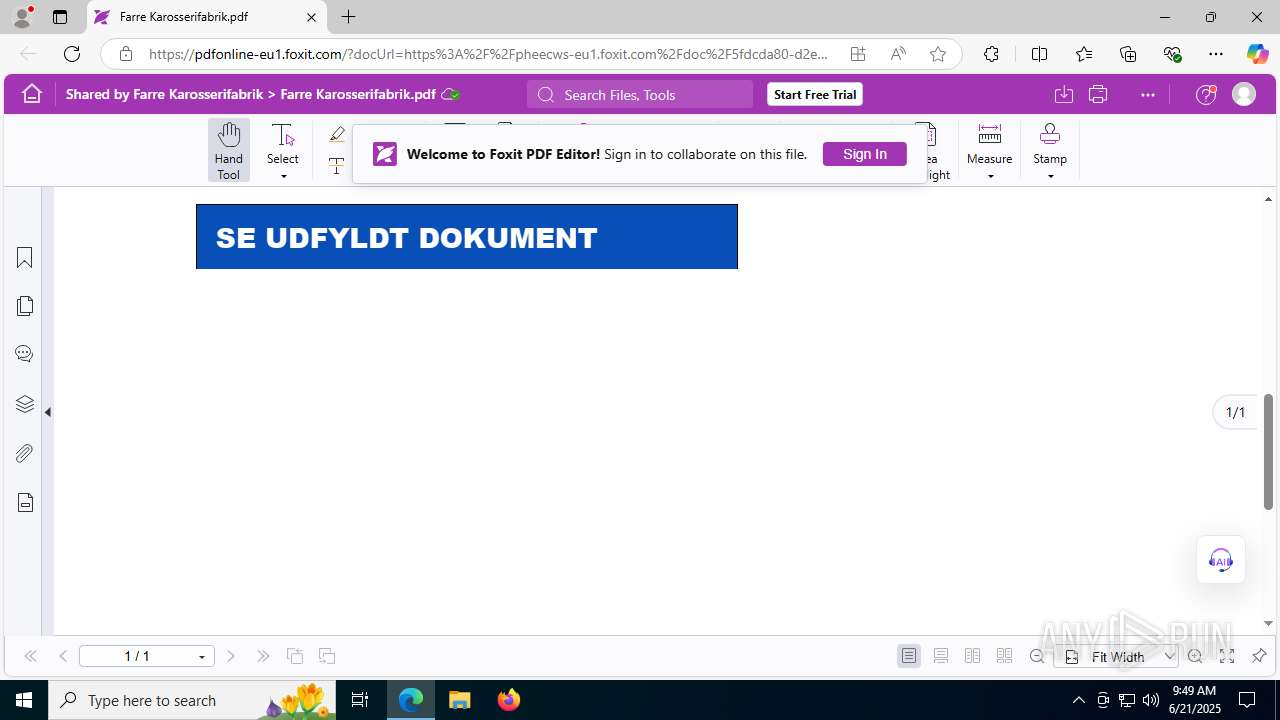Open the AI assistant floating button
Screen dimensions: 1280x720
pos(1221,560)
